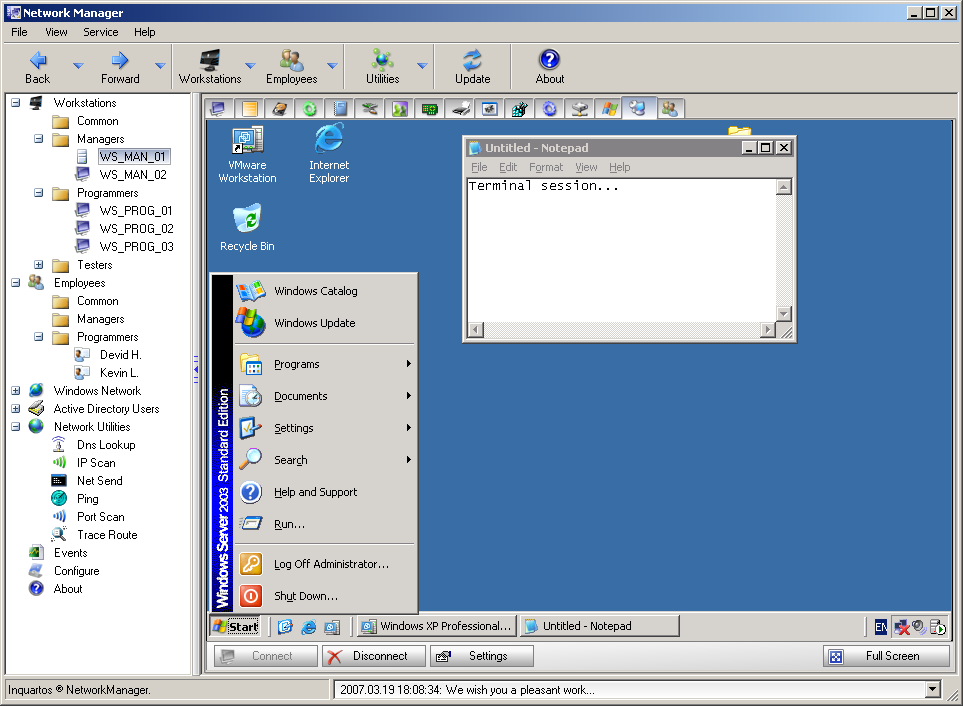Select the two-people icon tab
This screenshot has height=706, width=963.
pyautogui.click(x=670, y=109)
